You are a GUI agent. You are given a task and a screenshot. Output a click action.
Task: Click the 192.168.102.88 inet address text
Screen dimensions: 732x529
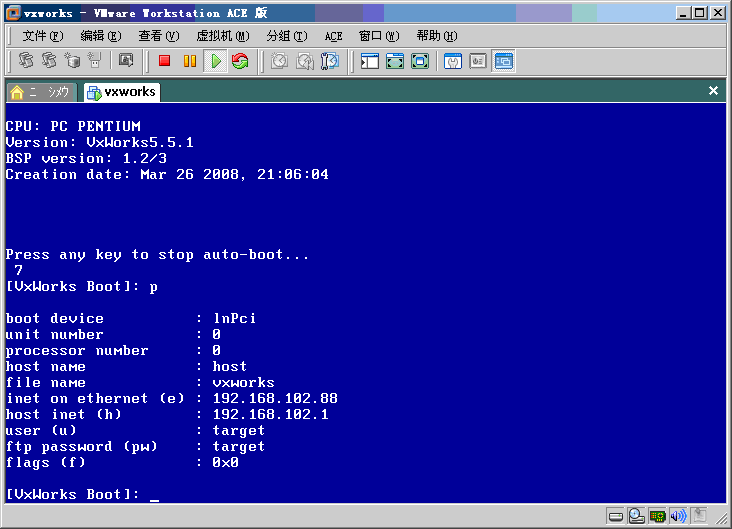tap(275, 398)
